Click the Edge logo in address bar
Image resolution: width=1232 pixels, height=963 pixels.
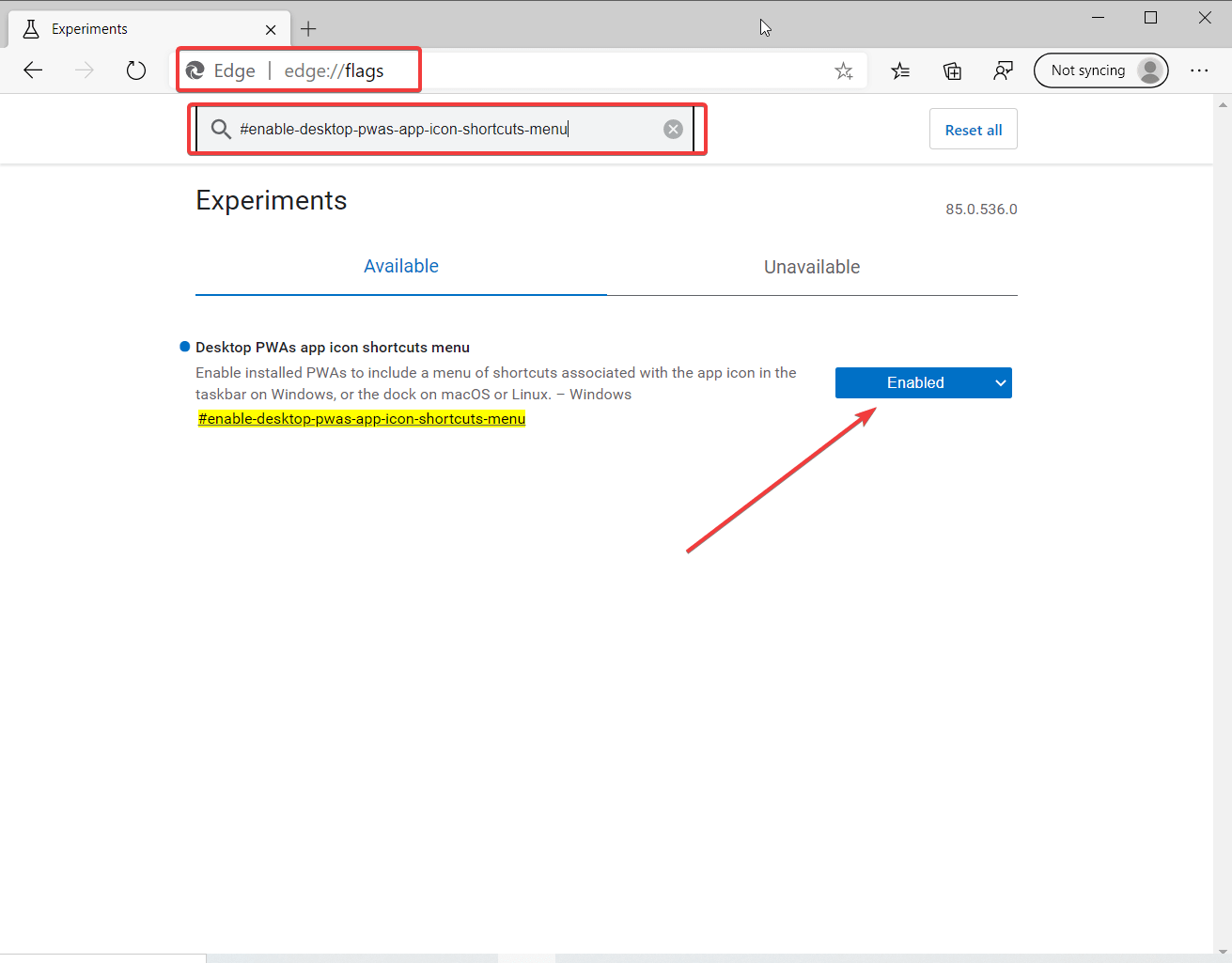point(195,70)
